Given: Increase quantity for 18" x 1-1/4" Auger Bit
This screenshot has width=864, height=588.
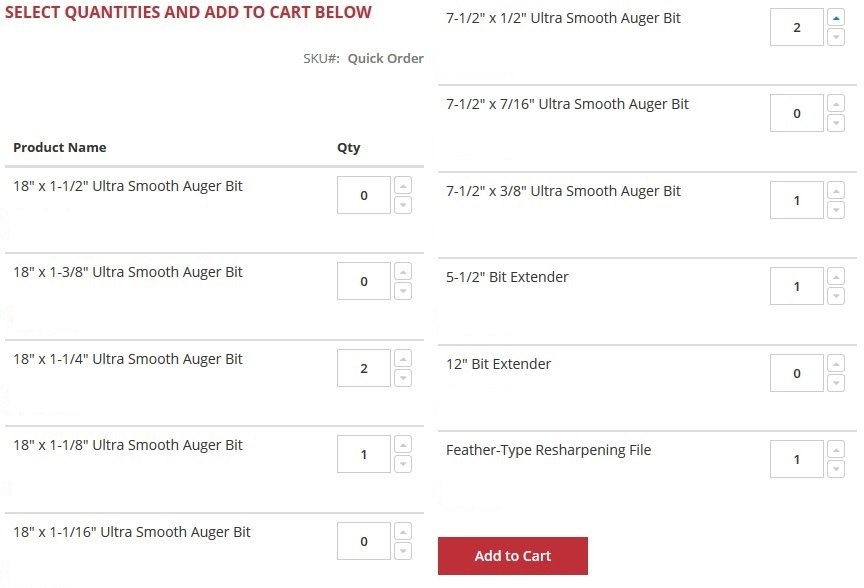Looking at the screenshot, I should tap(403, 358).
